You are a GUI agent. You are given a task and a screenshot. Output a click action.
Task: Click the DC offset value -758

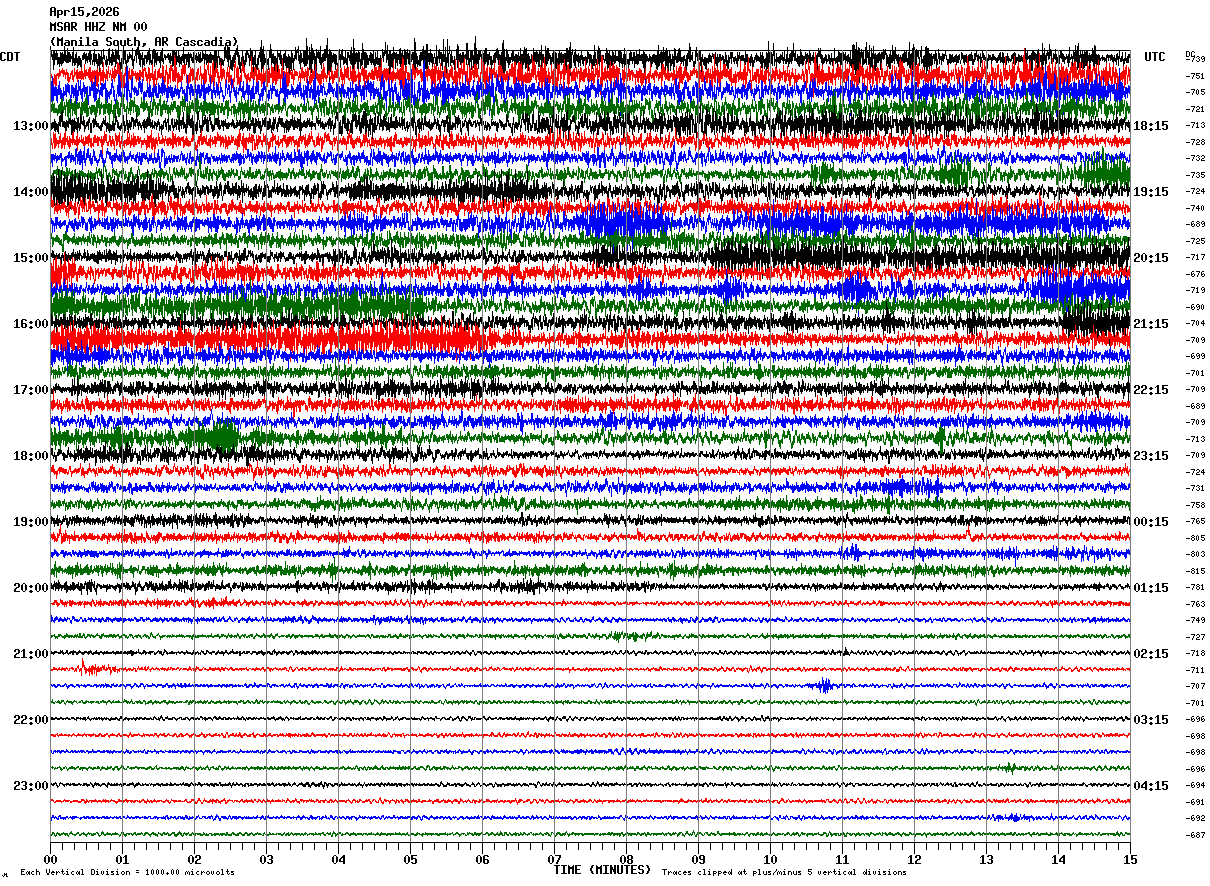(x=1195, y=505)
